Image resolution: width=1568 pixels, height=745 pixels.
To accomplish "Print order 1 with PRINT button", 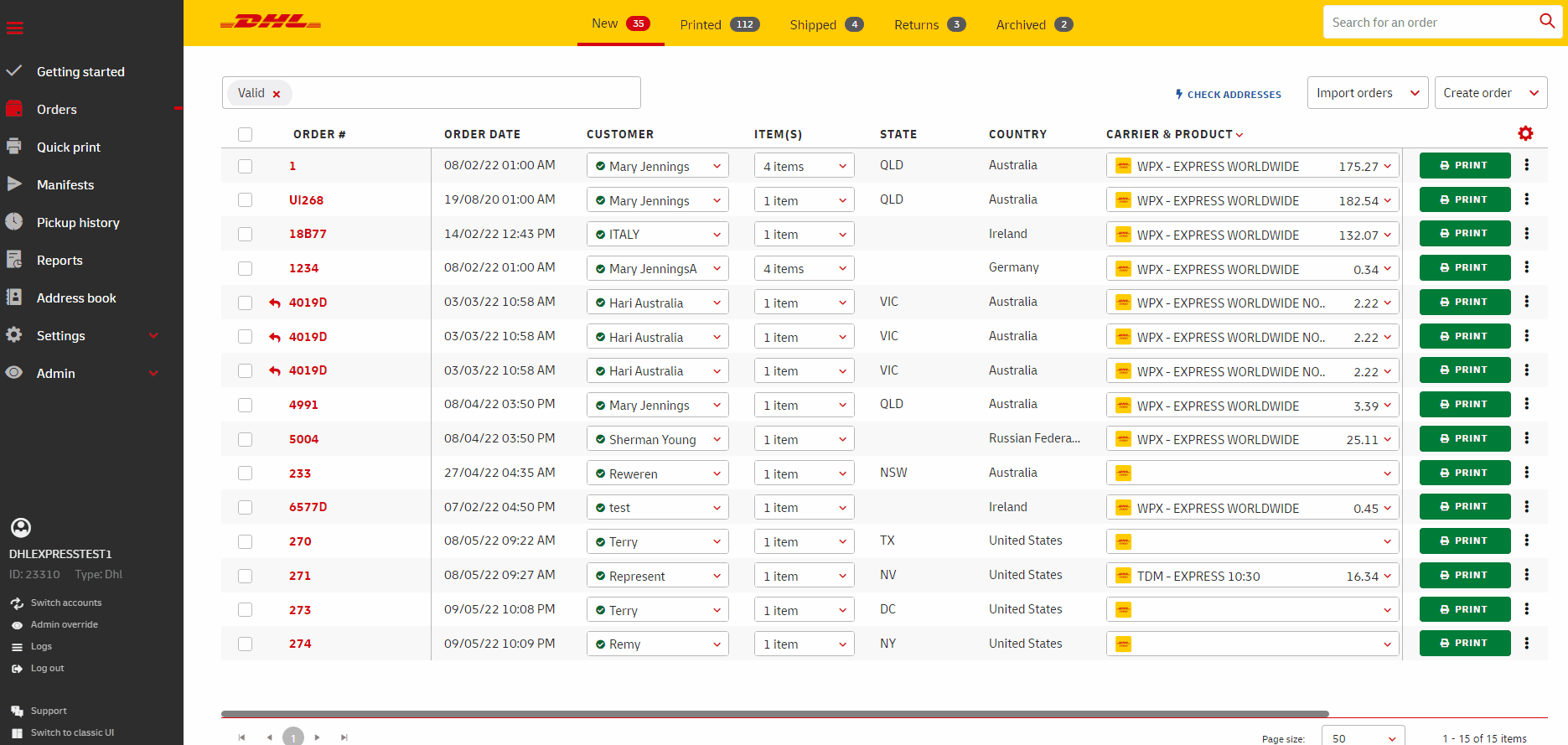I will (1465, 165).
